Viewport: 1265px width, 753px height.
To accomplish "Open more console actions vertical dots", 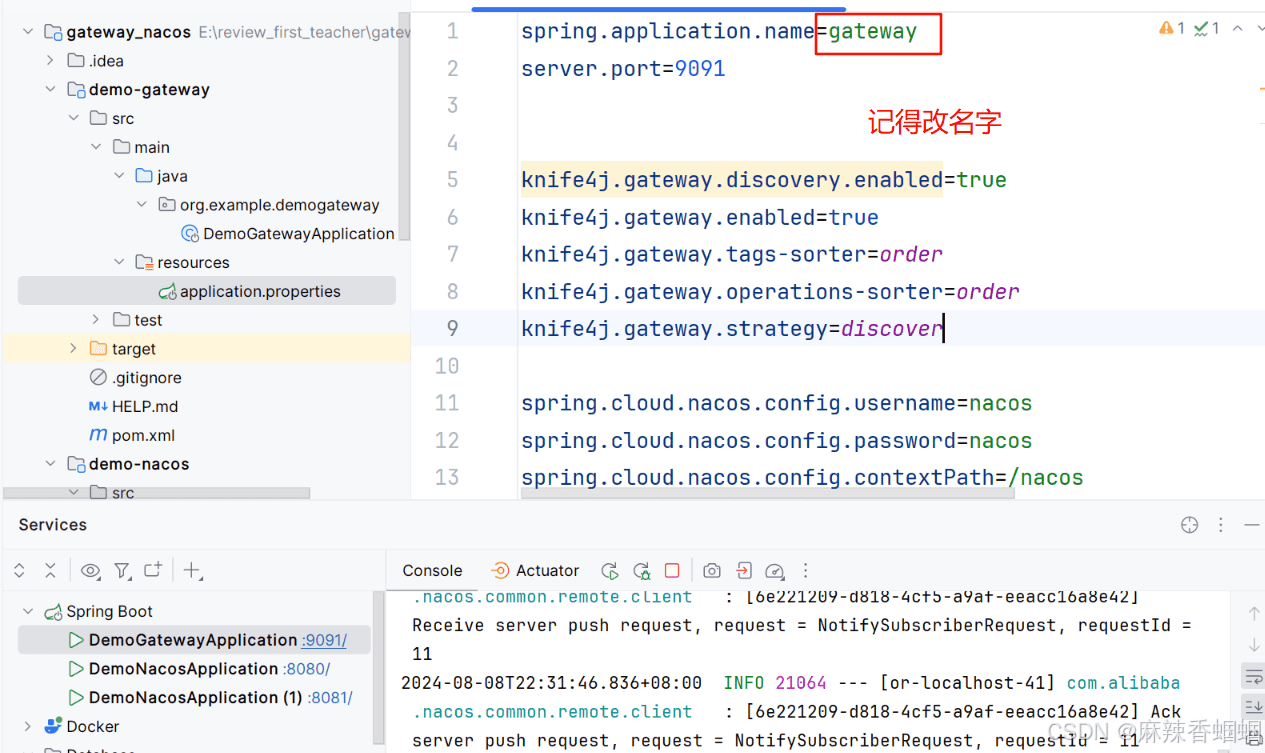I will [x=806, y=571].
